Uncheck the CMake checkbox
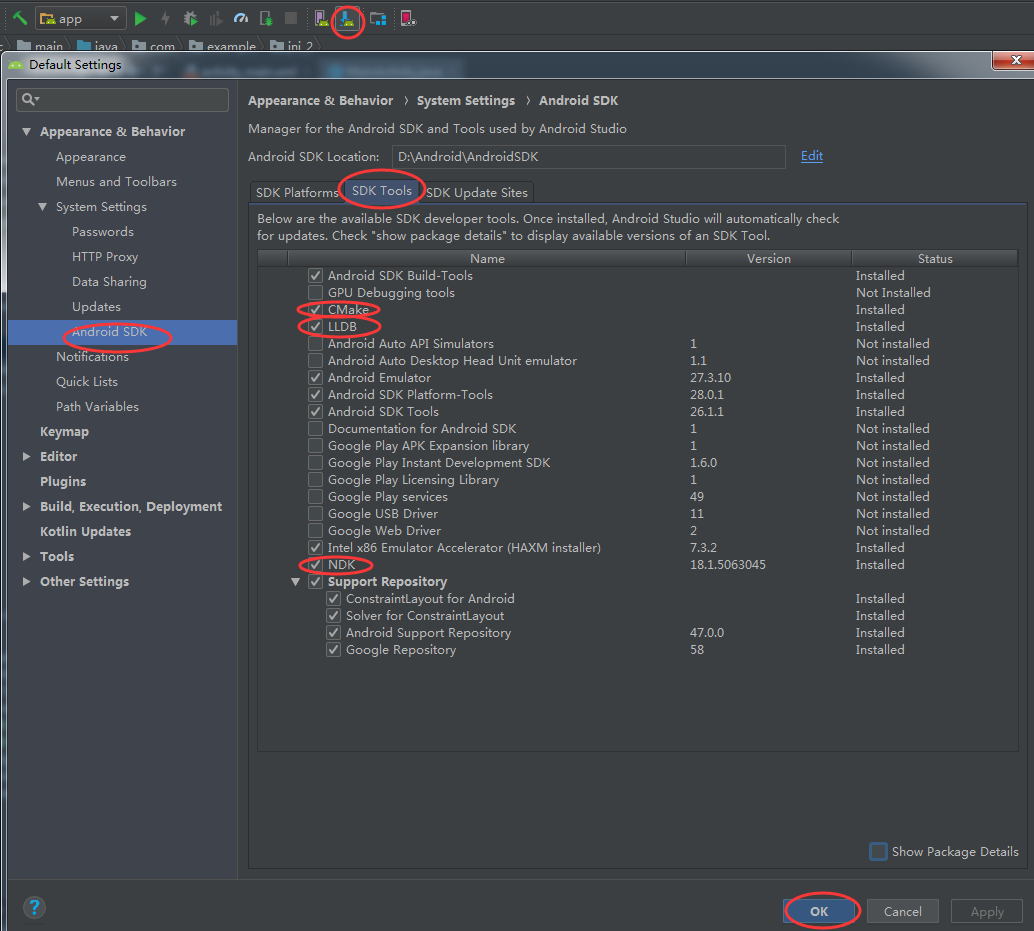Viewport: 1034px width, 931px height. (x=315, y=309)
